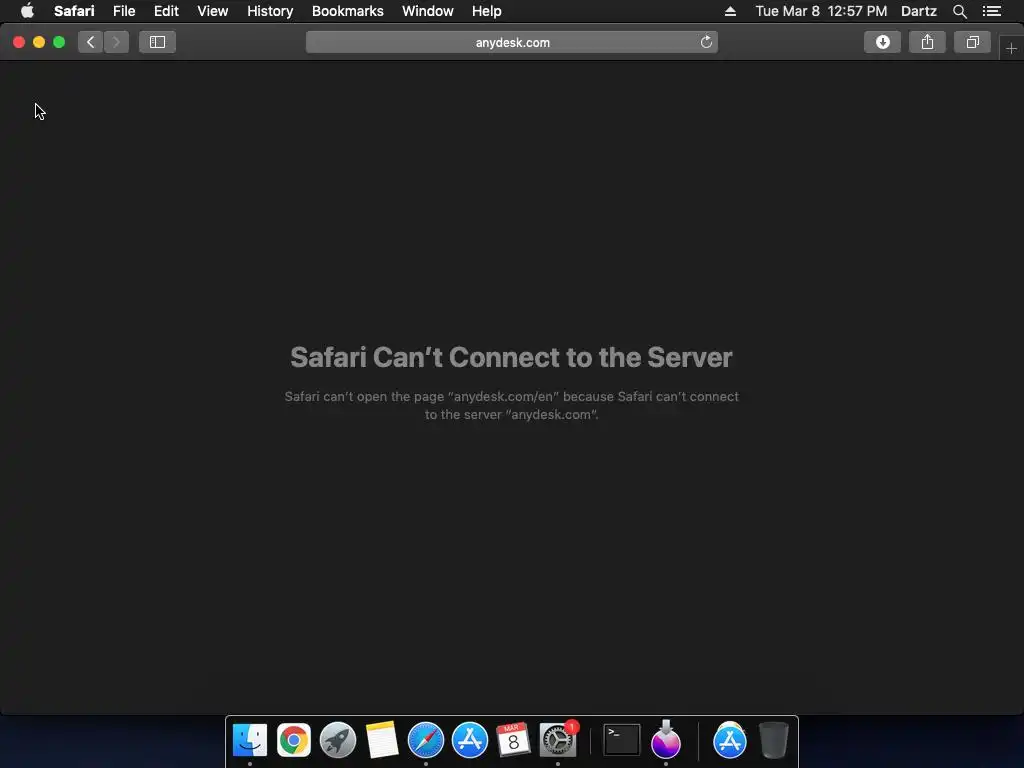This screenshot has height=768, width=1024.
Task: Click the anydesk.com address field
Action: pyautogui.click(x=512, y=42)
